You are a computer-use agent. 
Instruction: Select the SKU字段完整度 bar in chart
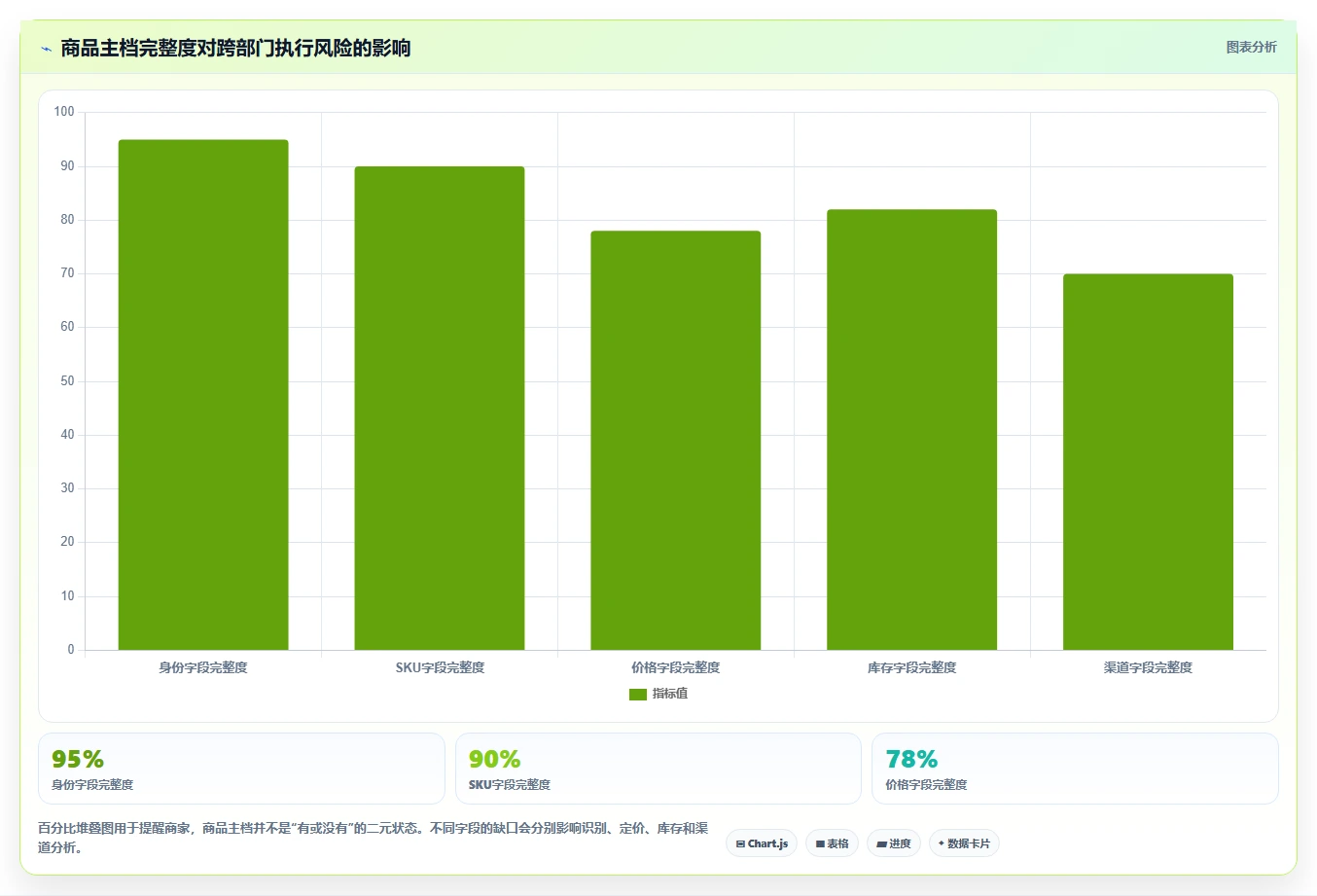[440, 409]
